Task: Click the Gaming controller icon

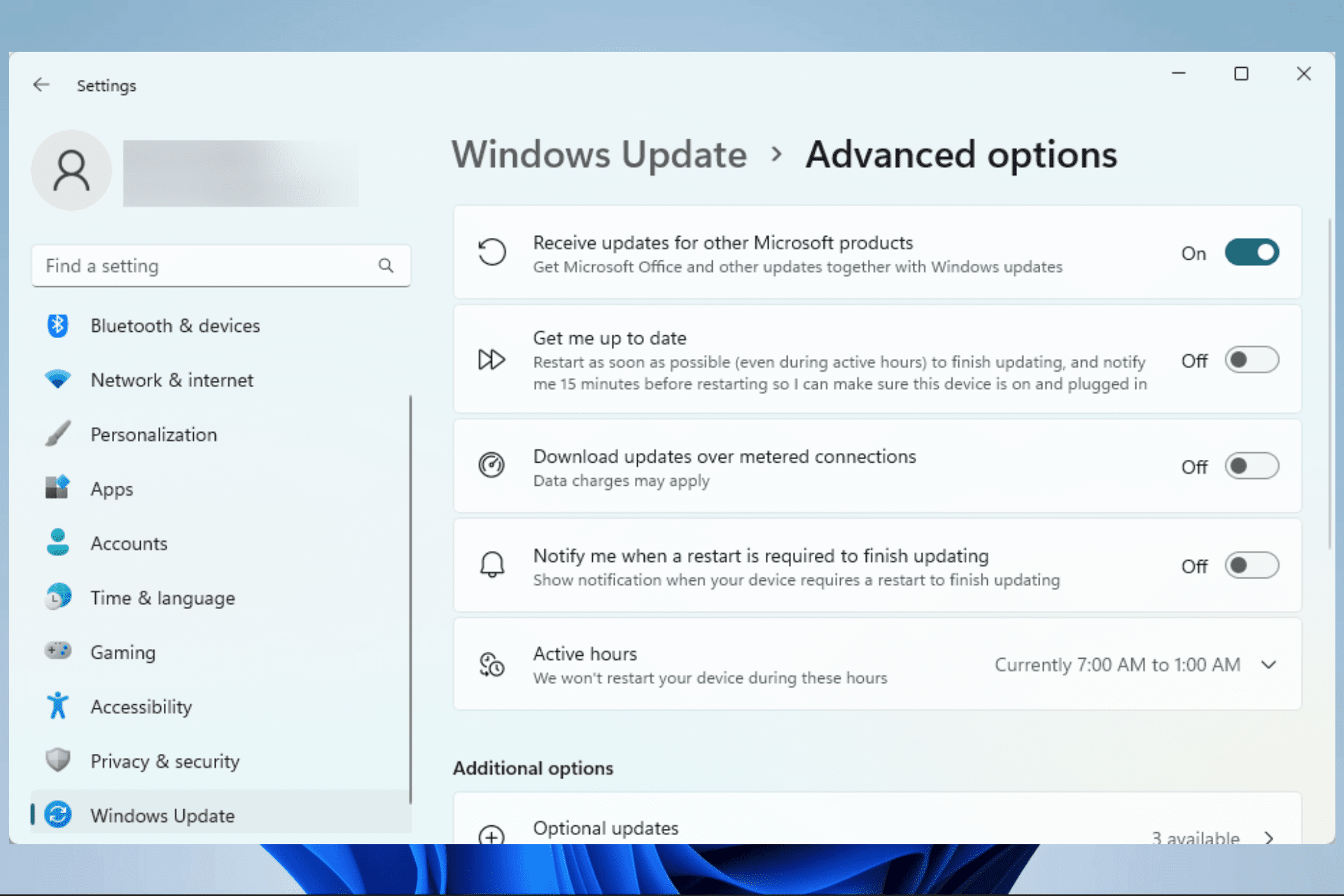Action: pyautogui.click(x=57, y=651)
